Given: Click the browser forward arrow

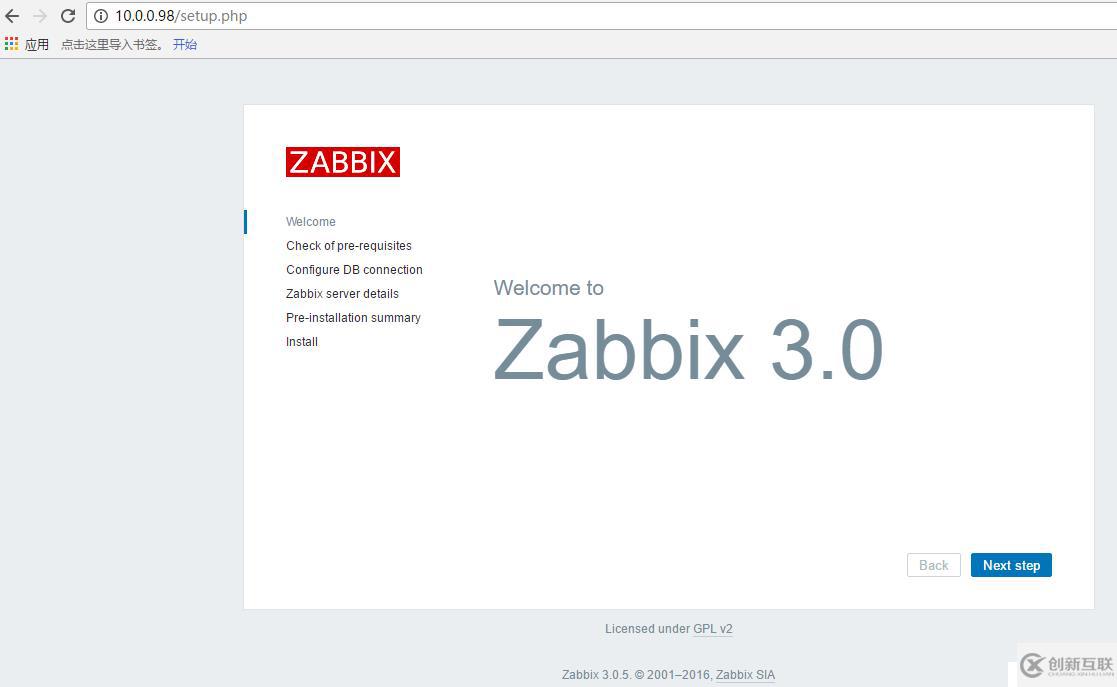Looking at the screenshot, I should click(40, 16).
